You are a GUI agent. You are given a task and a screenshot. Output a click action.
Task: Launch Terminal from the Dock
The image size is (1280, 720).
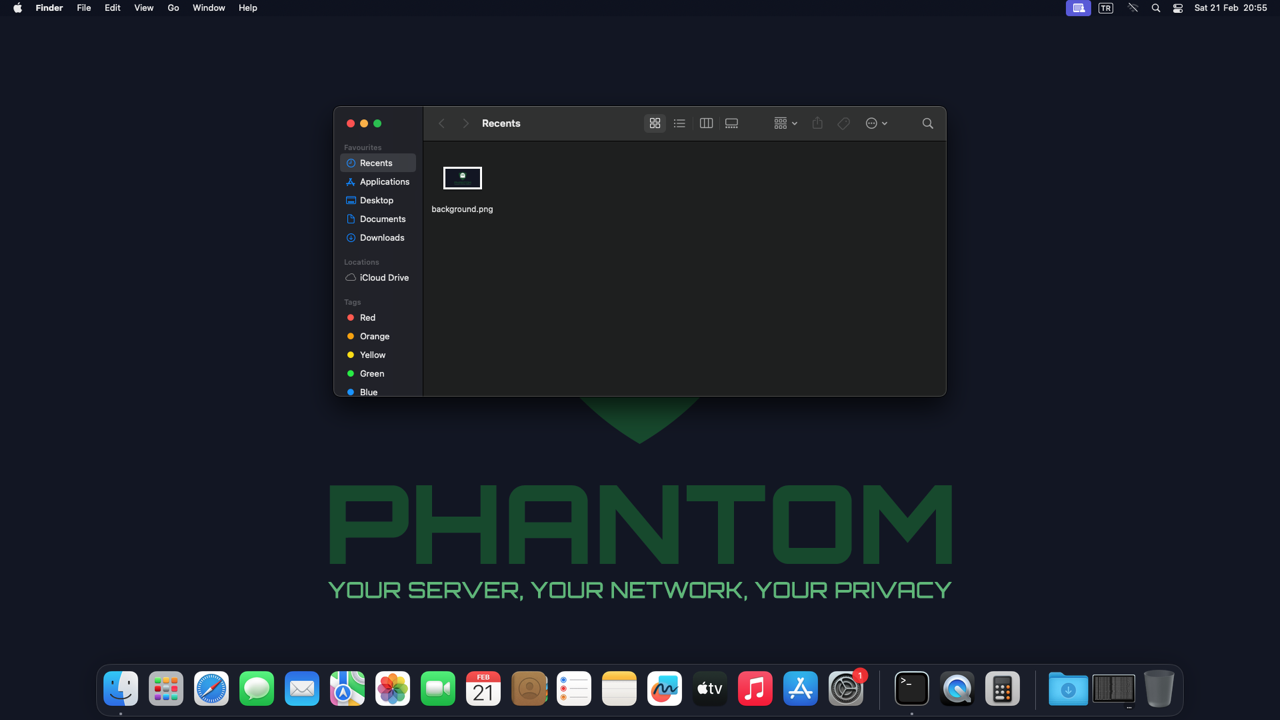[911, 689]
